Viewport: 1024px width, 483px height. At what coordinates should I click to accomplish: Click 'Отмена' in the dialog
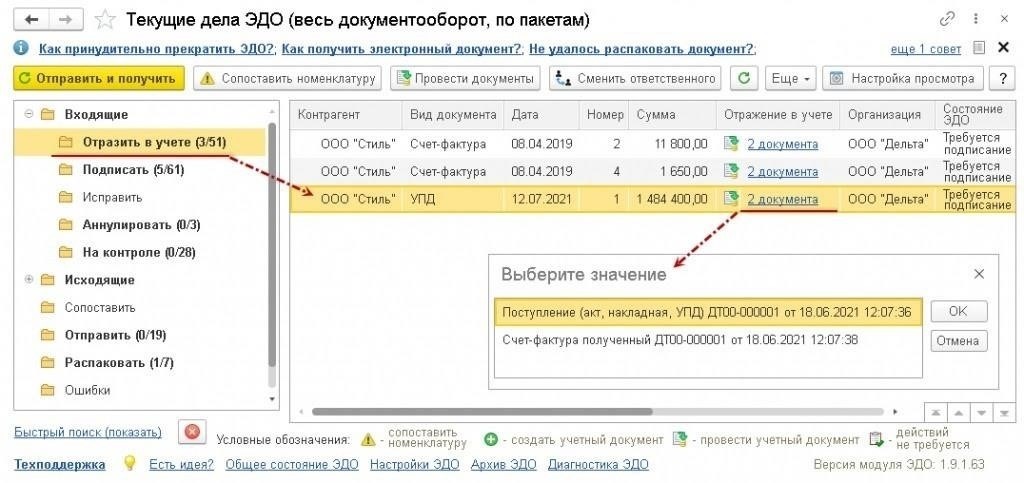click(958, 341)
